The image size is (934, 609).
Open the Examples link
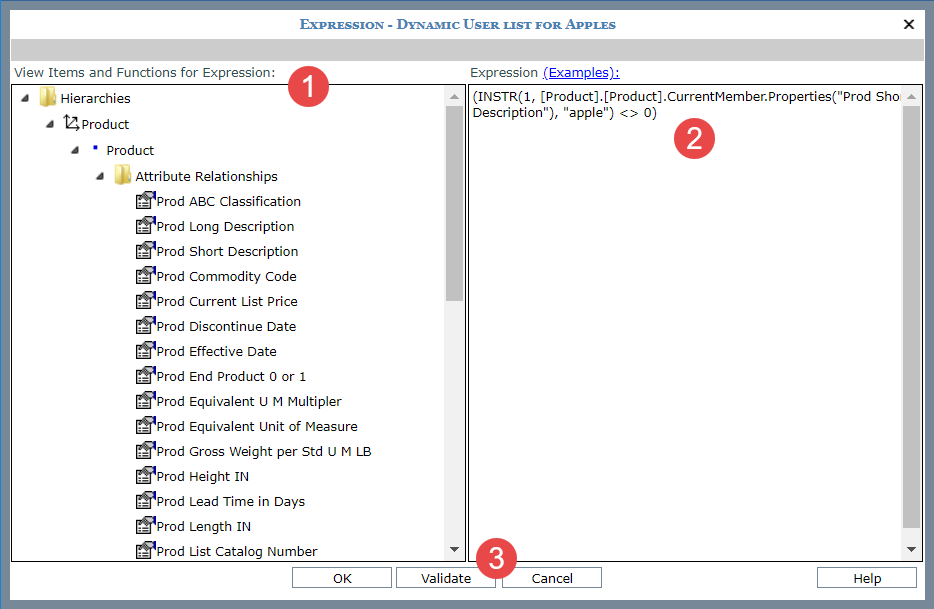(x=581, y=72)
